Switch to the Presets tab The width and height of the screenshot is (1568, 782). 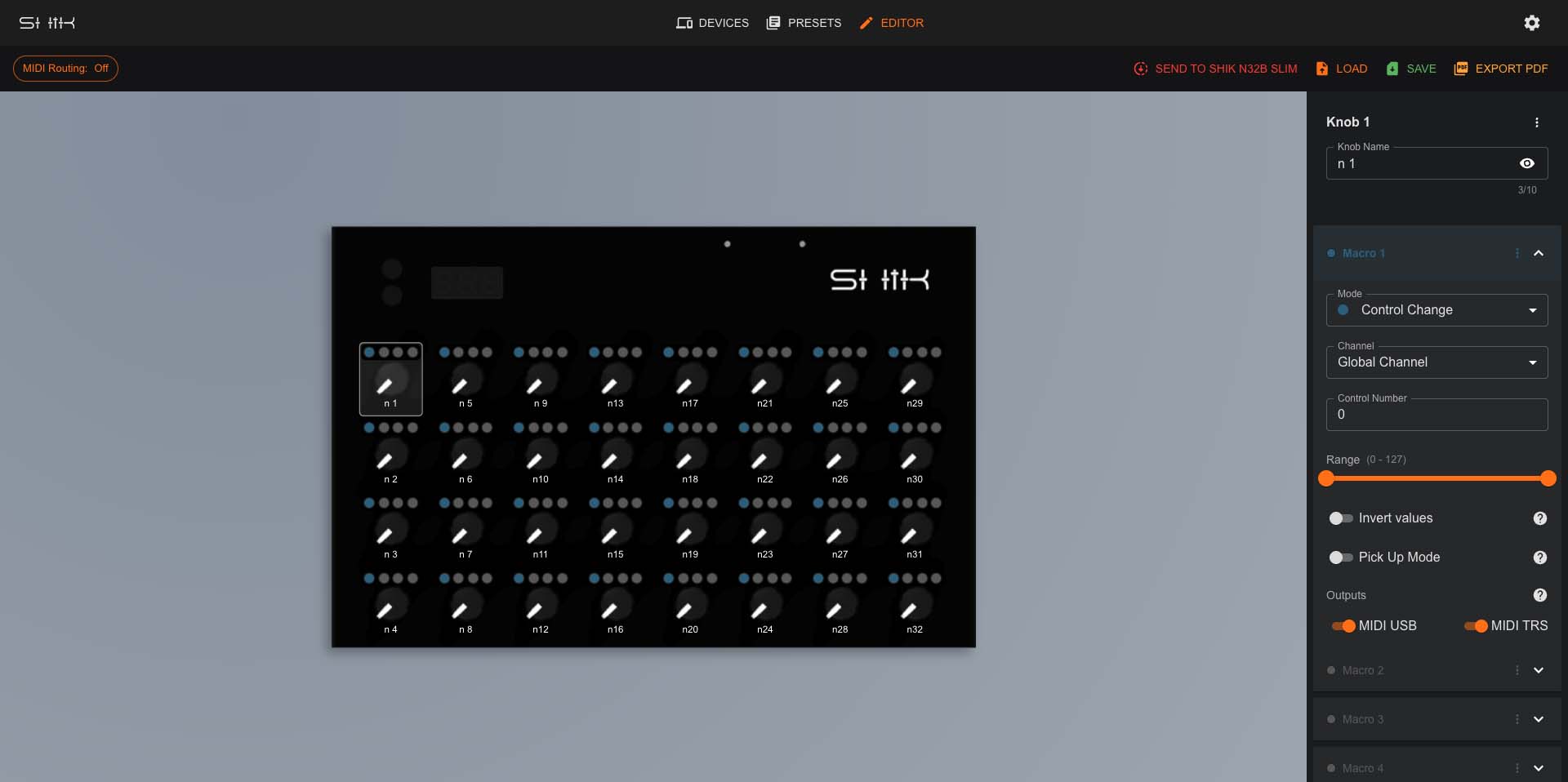(x=804, y=23)
